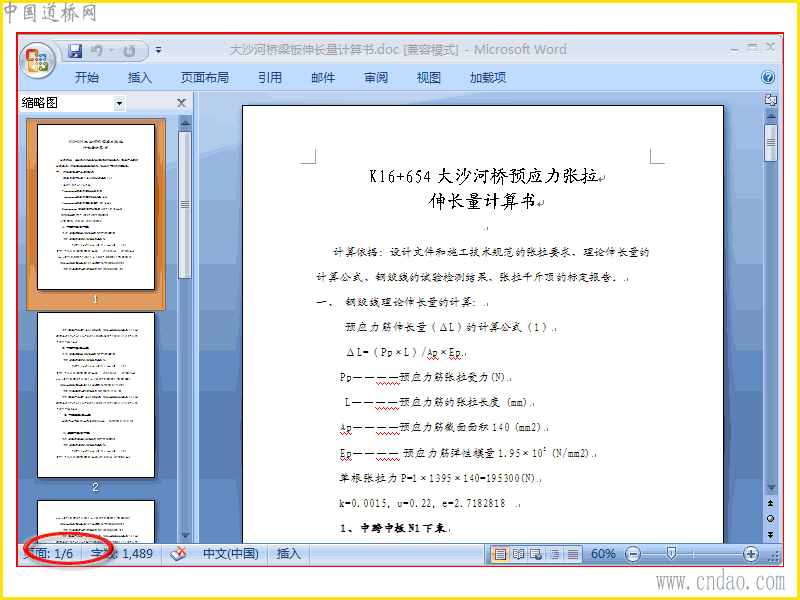The height and width of the screenshot is (600, 800).
Task: Toggle Print Layout view button
Action: pyautogui.click(x=500, y=554)
